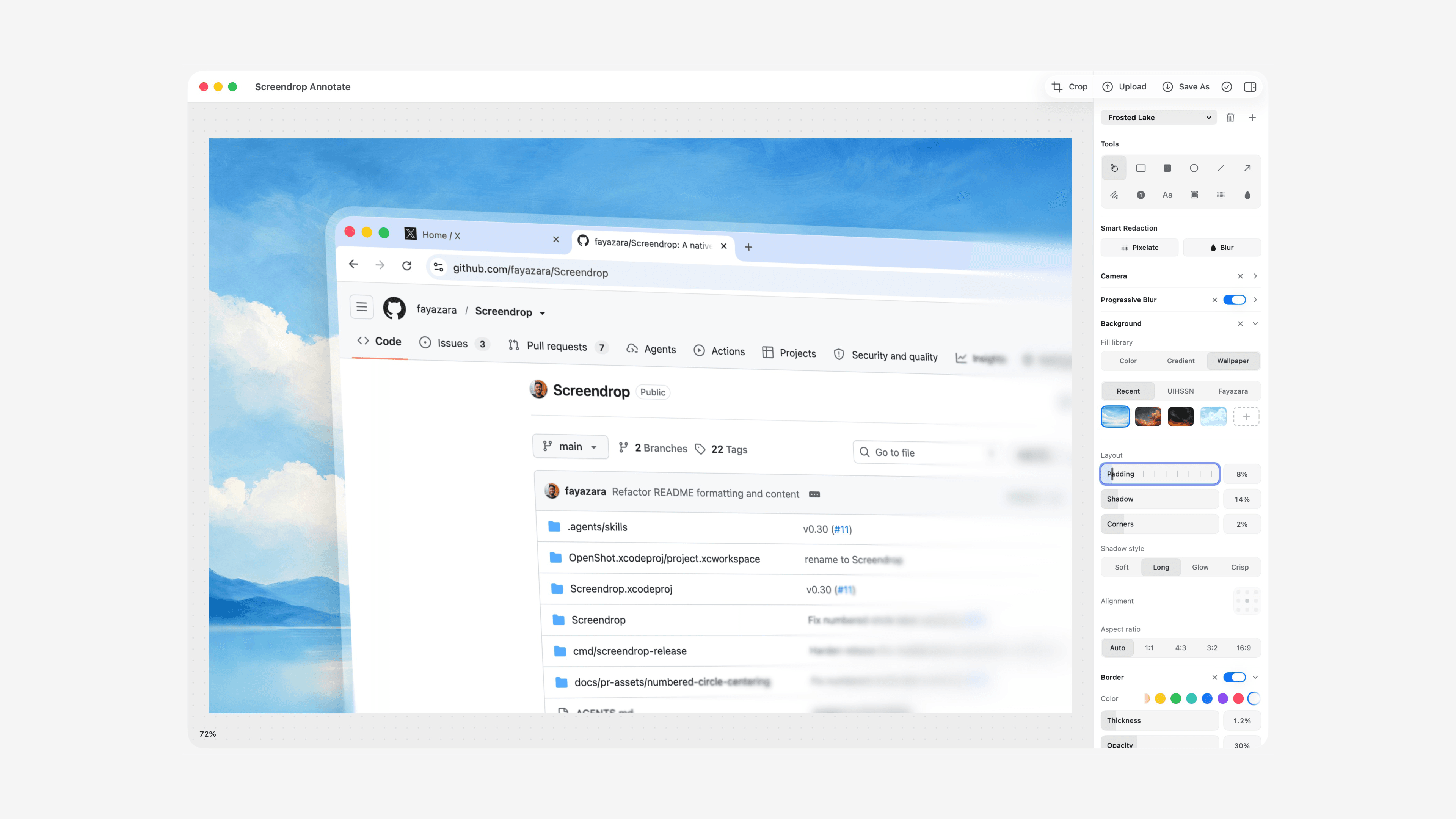
Task: Click the center dot in Alignment grid
Action: (1247, 601)
